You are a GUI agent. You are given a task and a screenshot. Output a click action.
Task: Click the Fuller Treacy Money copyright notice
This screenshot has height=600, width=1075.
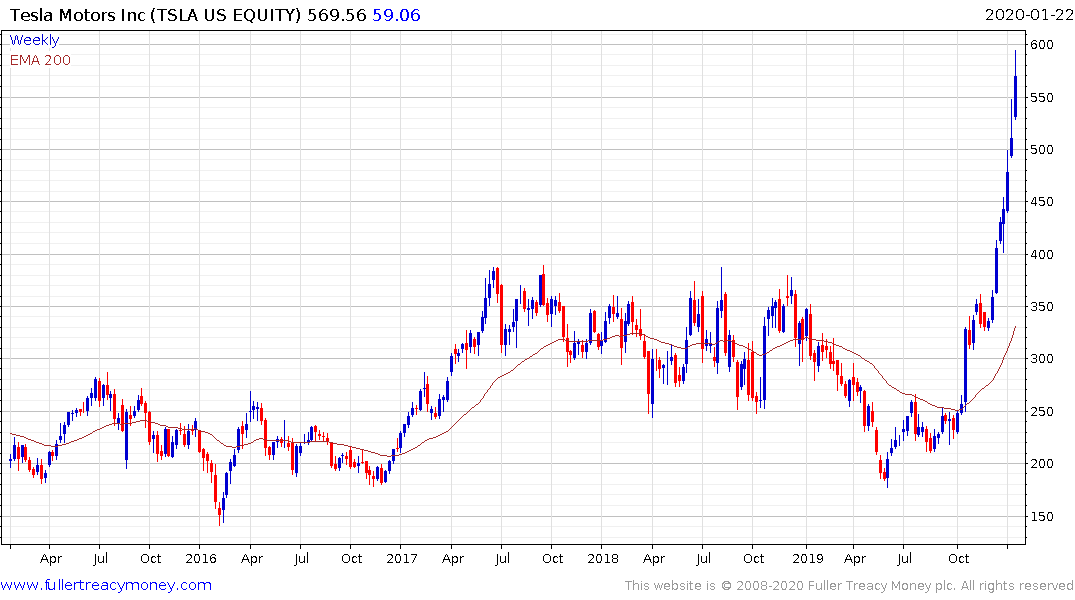click(849, 586)
